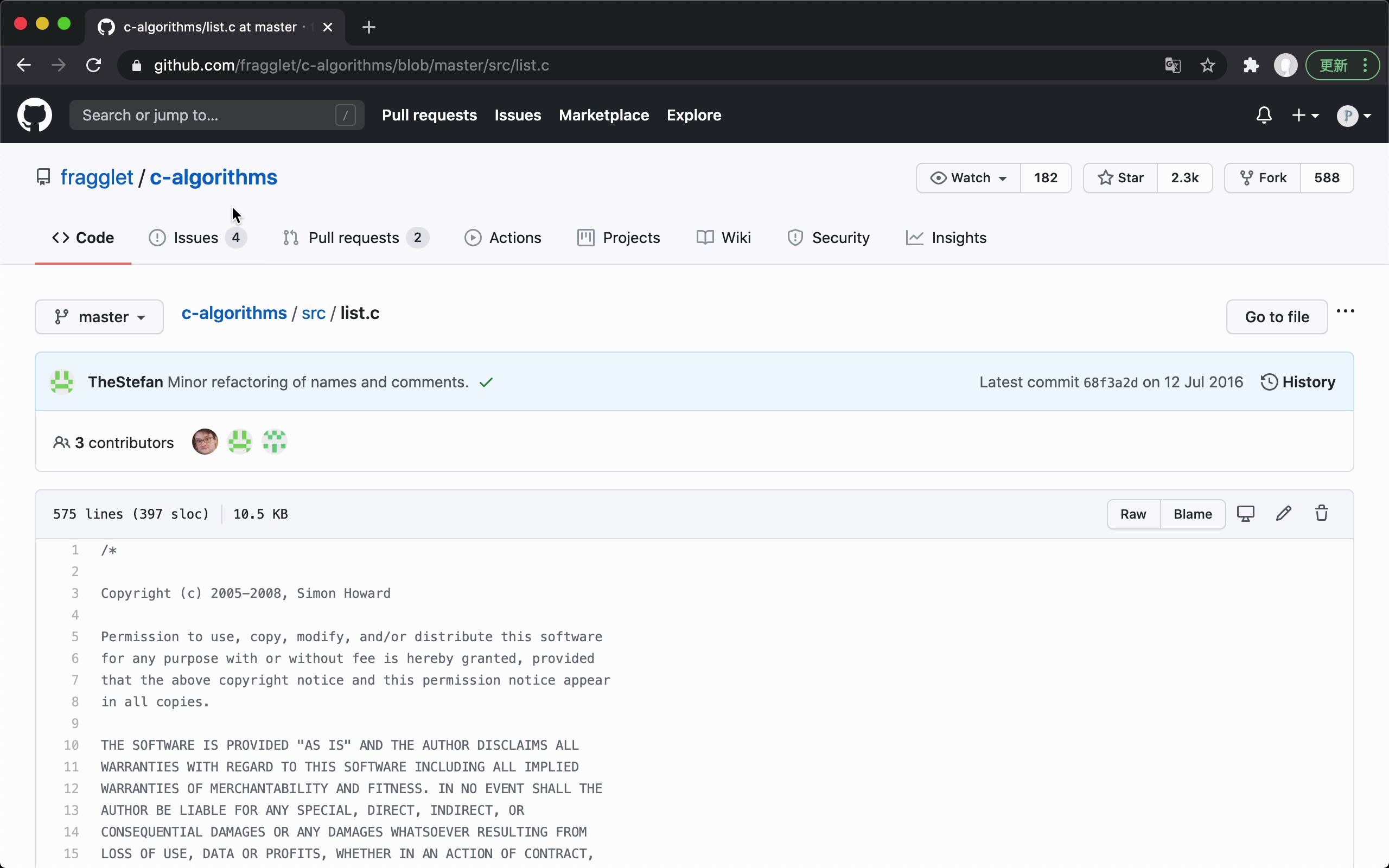This screenshot has width=1389, height=868.
Task: Click Go to file button
Action: [x=1277, y=317]
